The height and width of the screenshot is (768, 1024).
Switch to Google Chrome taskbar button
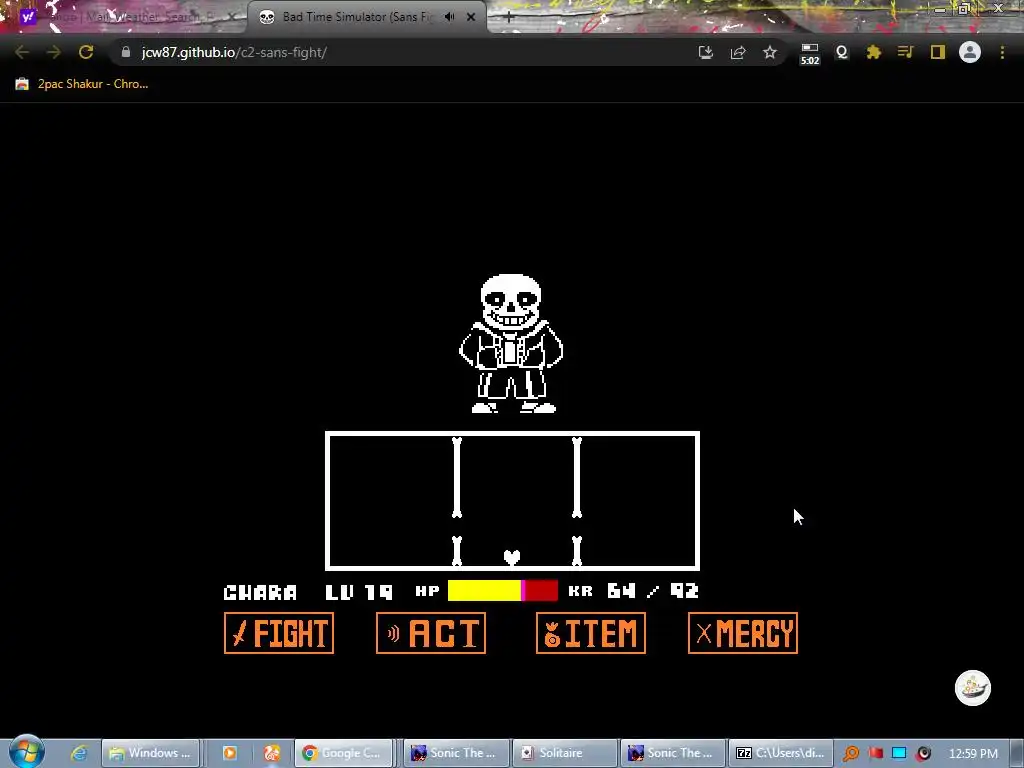[x=344, y=753]
